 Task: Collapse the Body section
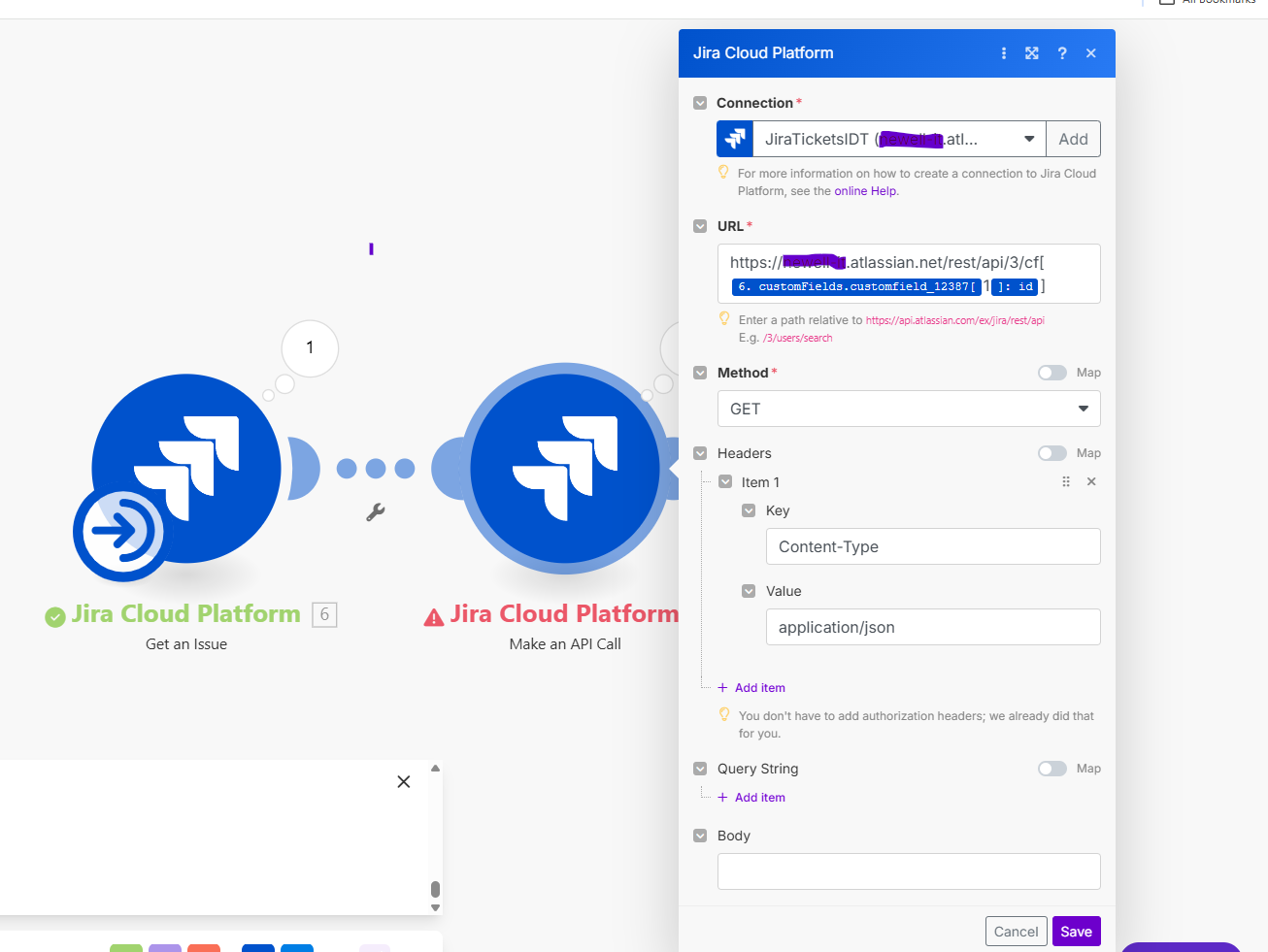(x=700, y=836)
